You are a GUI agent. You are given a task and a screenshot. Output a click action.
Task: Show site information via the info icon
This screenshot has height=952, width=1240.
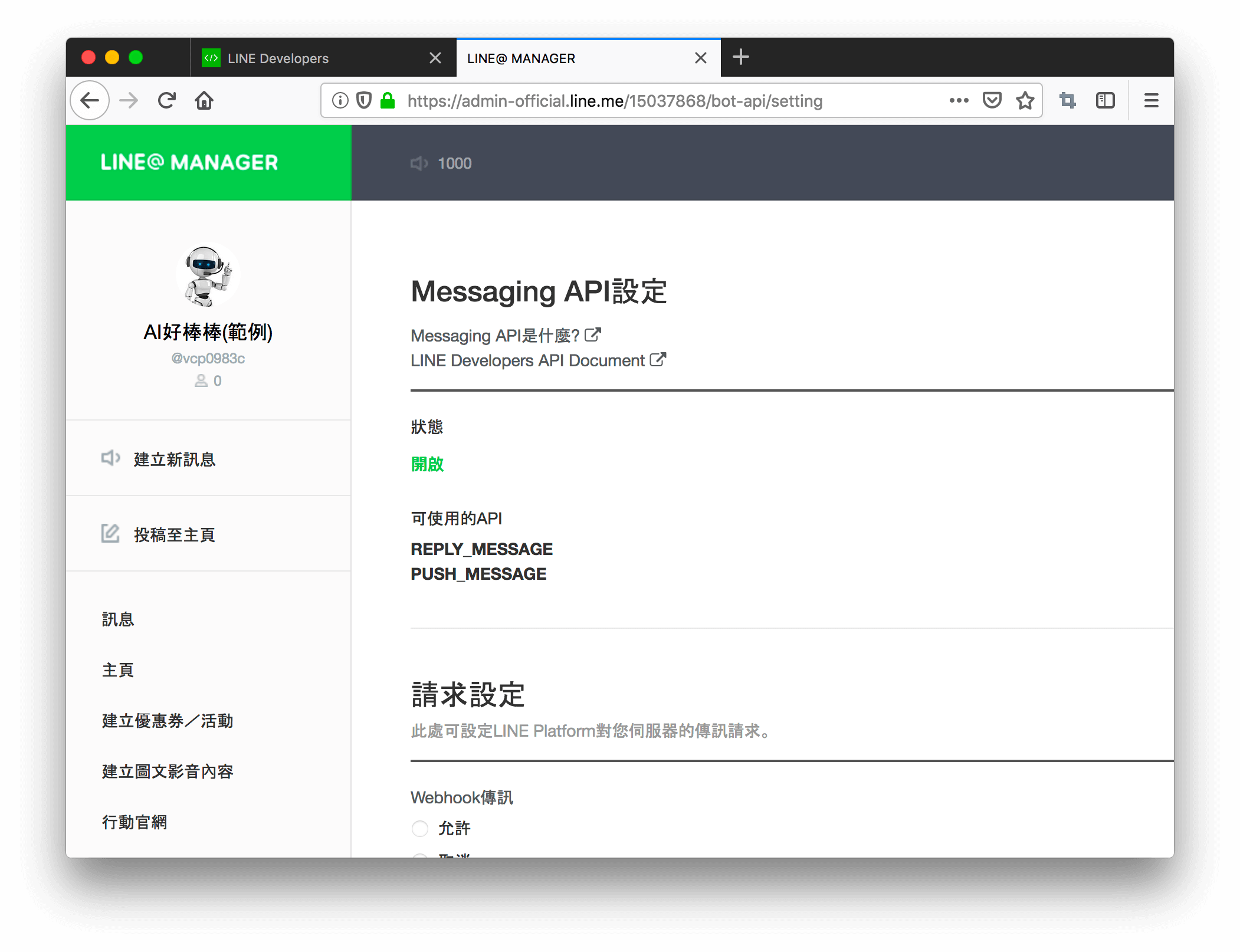click(340, 101)
